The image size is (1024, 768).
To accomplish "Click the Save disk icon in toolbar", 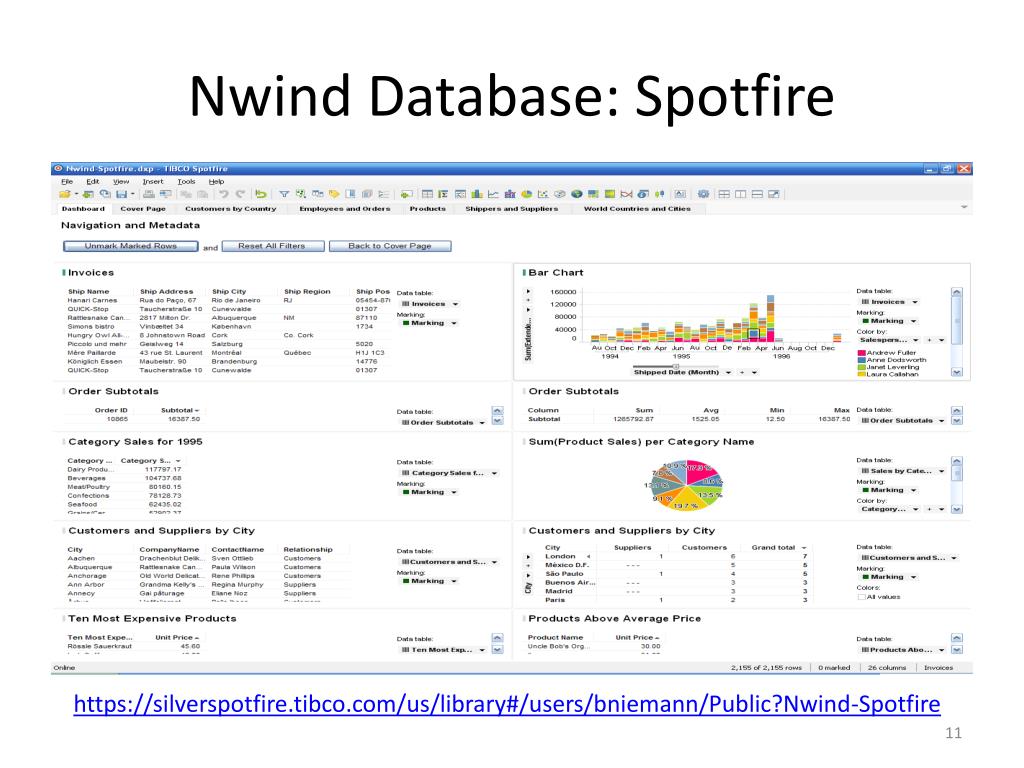I will (x=121, y=194).
